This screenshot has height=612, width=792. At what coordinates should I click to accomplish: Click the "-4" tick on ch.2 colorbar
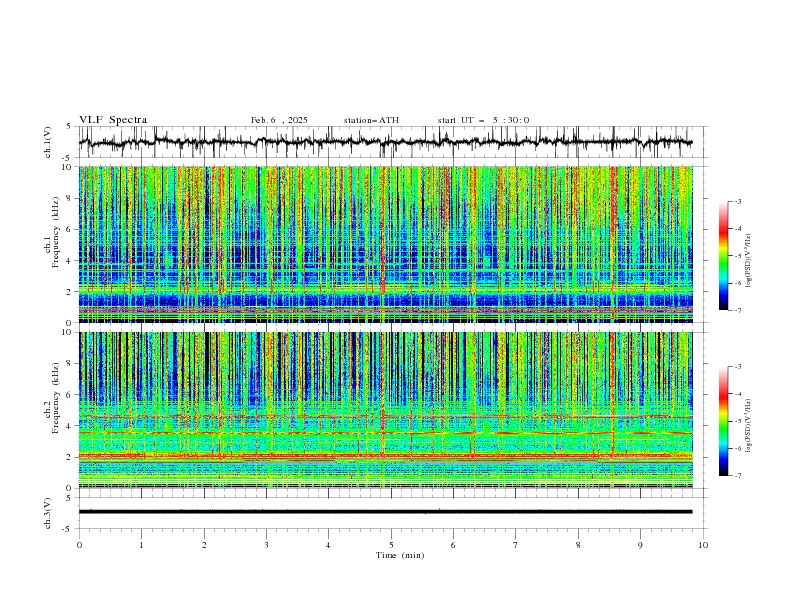[737, 394]
